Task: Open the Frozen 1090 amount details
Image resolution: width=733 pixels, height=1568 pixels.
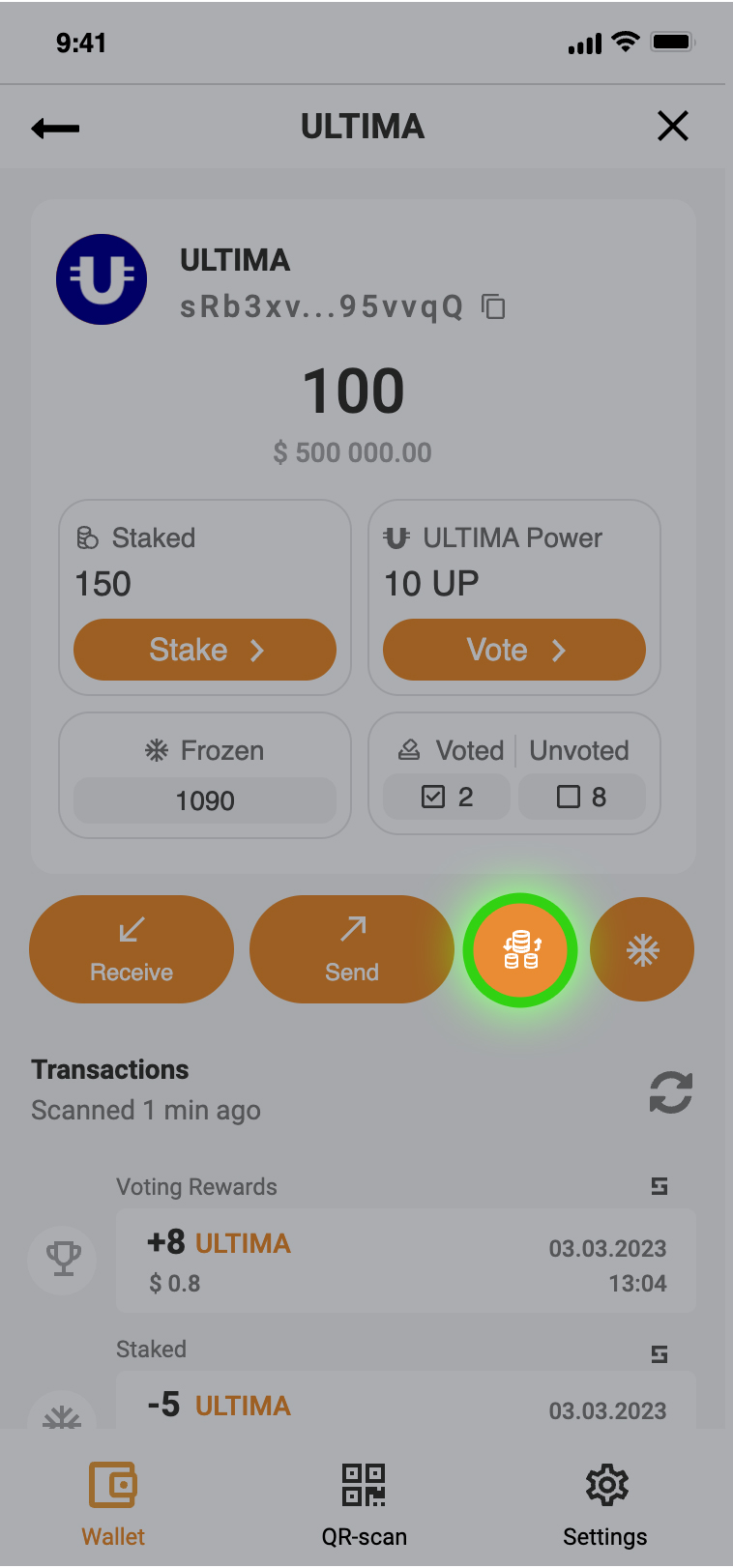Action: click(205, 800)
